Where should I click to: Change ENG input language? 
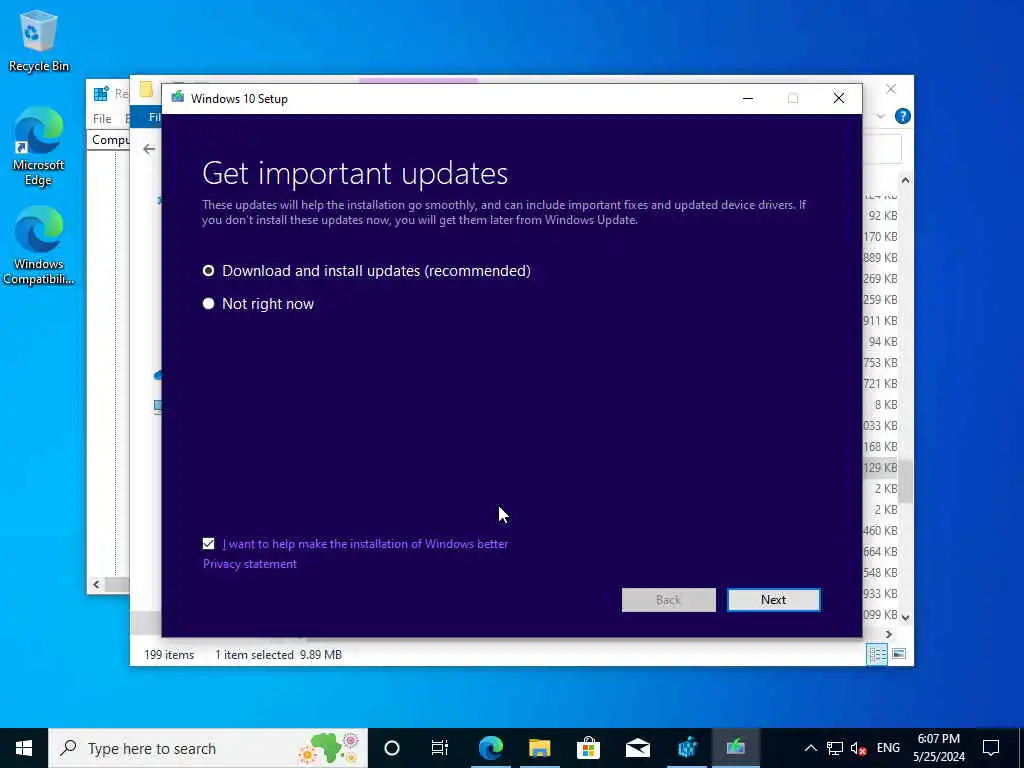(x=888, y=748)
